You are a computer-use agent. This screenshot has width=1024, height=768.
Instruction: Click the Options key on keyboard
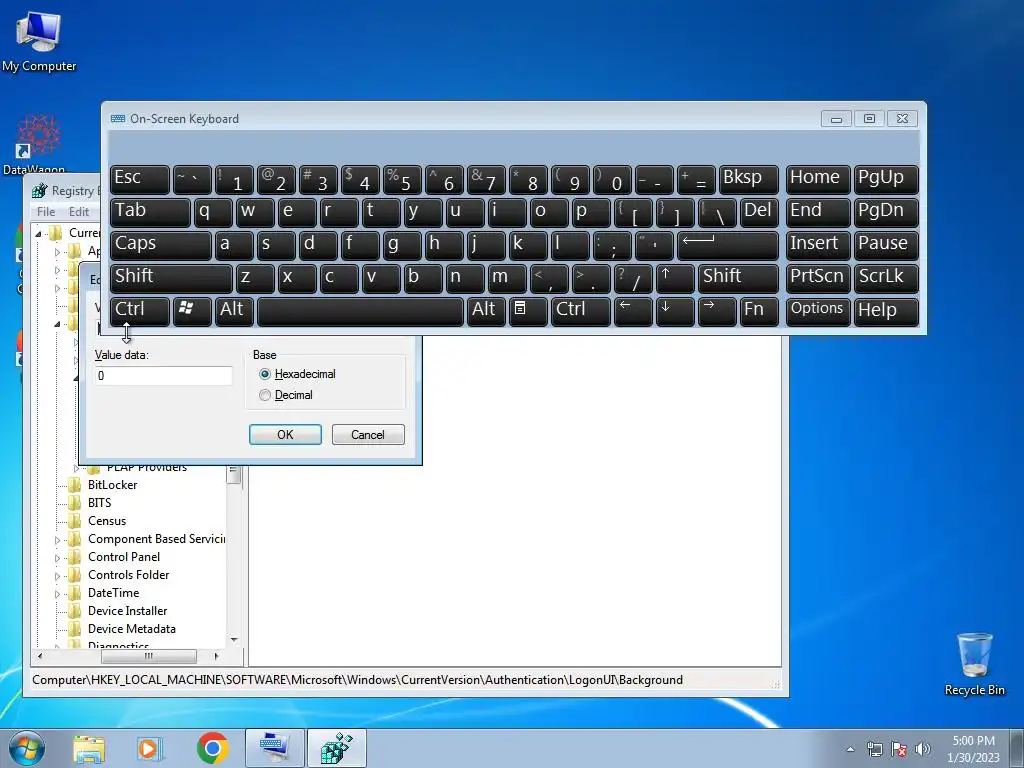click(x=818, y=311)
